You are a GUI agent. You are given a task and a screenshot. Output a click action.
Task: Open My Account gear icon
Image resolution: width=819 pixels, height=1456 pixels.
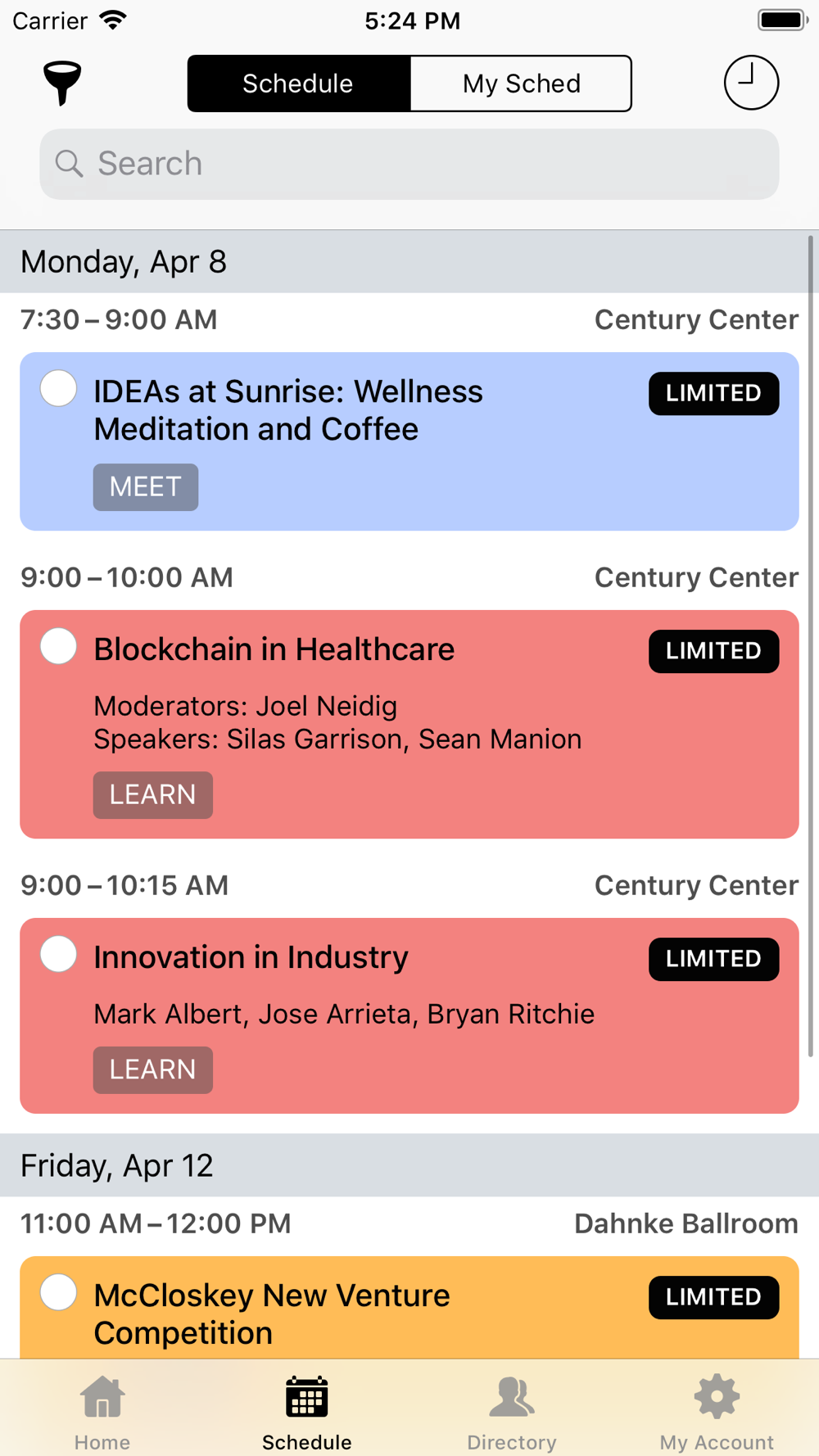(x=717, y=1396)
